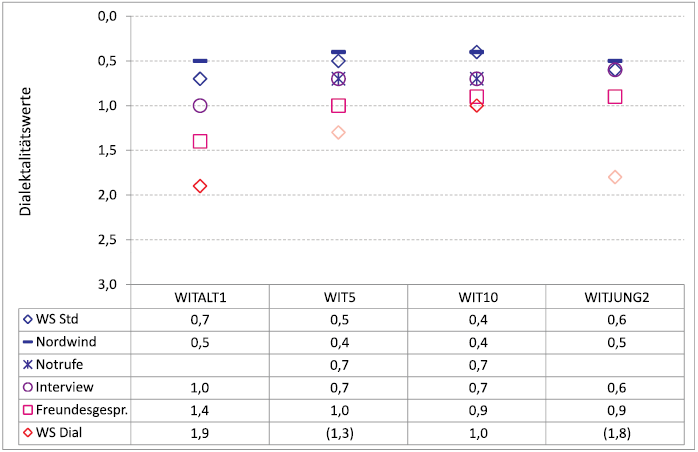Screen dimensions: 698x452
Task: Select the purple circle marker above WITALT1
Action: tap(200, 105)
